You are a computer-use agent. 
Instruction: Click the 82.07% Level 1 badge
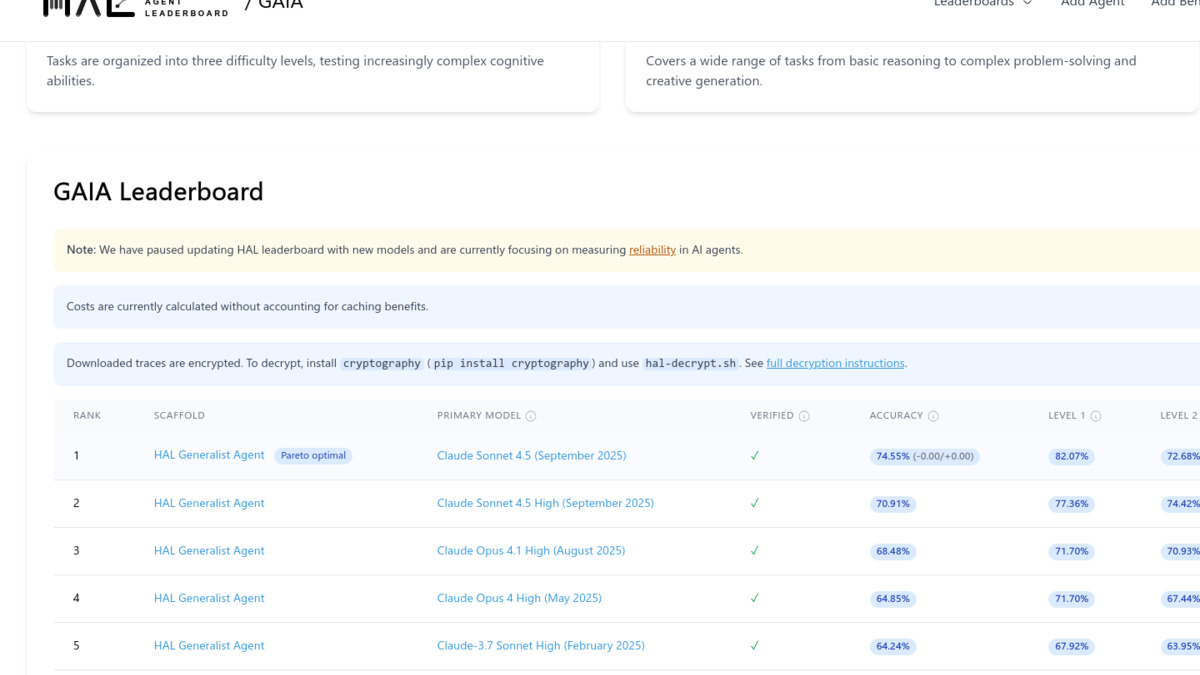(x=1071, y=456)
